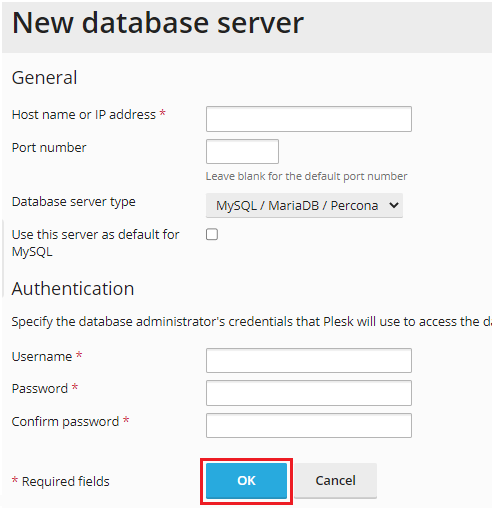Click the chevron arrow on MySQL / MariaDB / Percona
The width and height of the screenshot is (494, 511).
point(394,205)
